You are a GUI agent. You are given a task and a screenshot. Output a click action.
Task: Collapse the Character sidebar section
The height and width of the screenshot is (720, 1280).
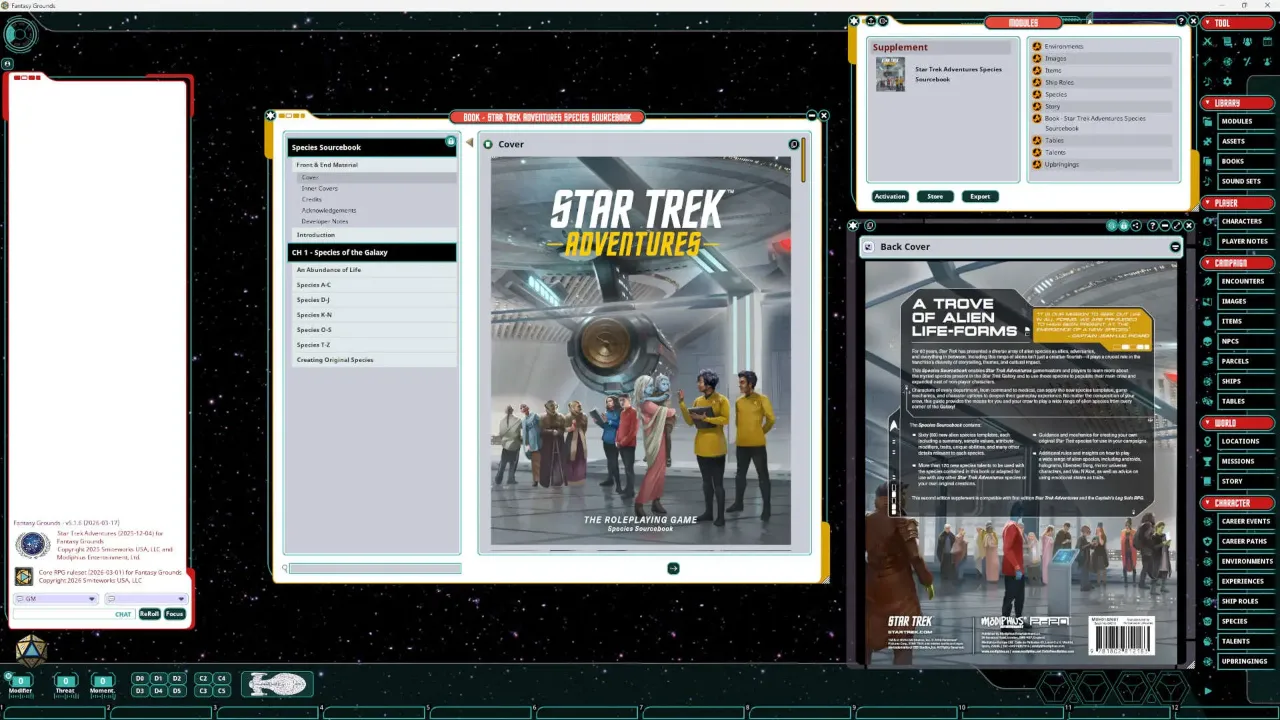pos(1237,503)
